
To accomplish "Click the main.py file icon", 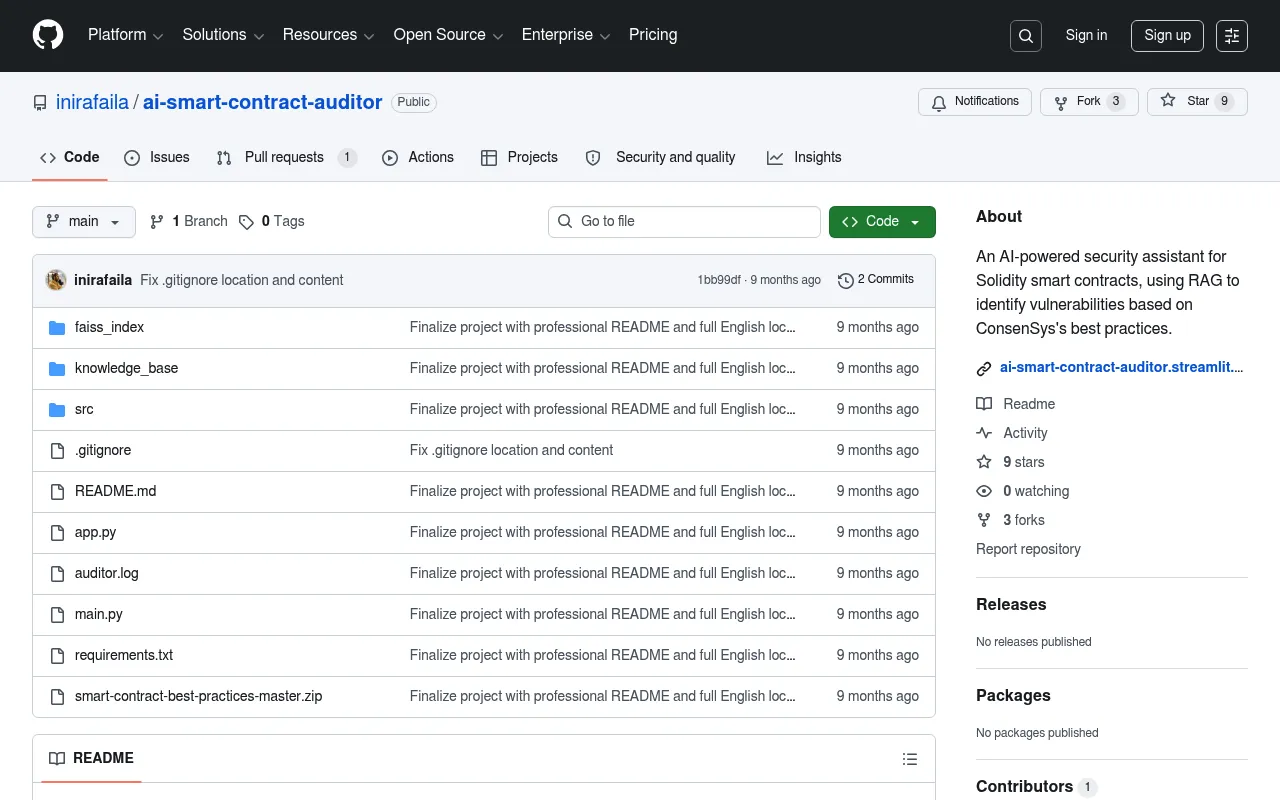I will 57,614.
